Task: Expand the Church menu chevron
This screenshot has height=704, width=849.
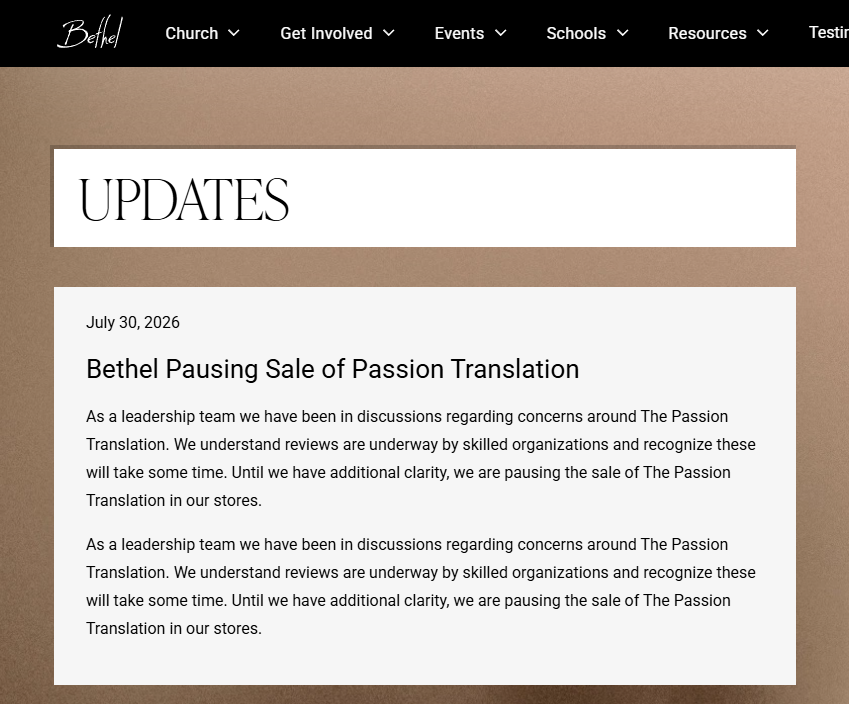Action: (x=234, y=33)
